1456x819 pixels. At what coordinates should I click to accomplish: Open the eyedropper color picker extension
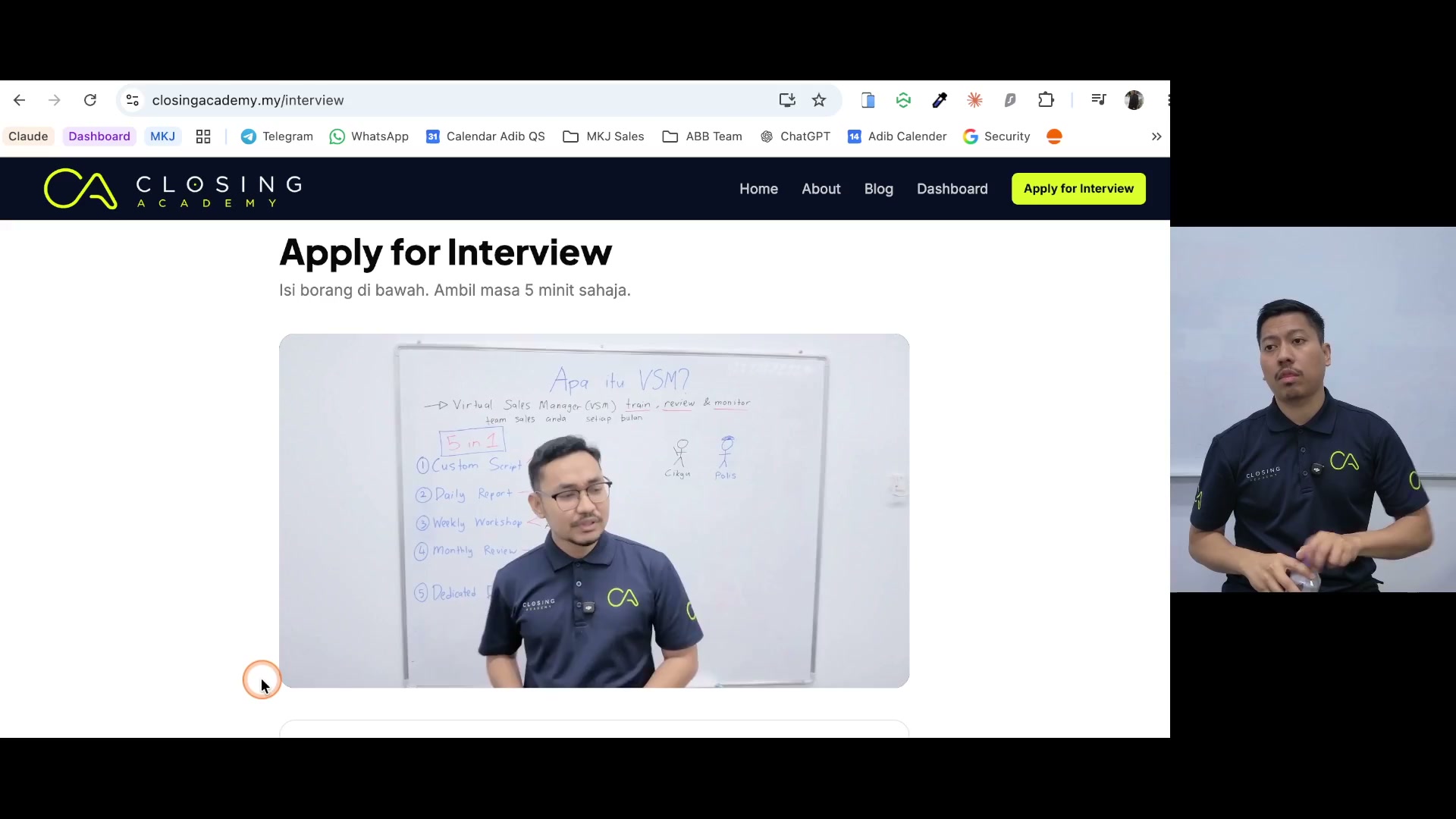point(940,100)
